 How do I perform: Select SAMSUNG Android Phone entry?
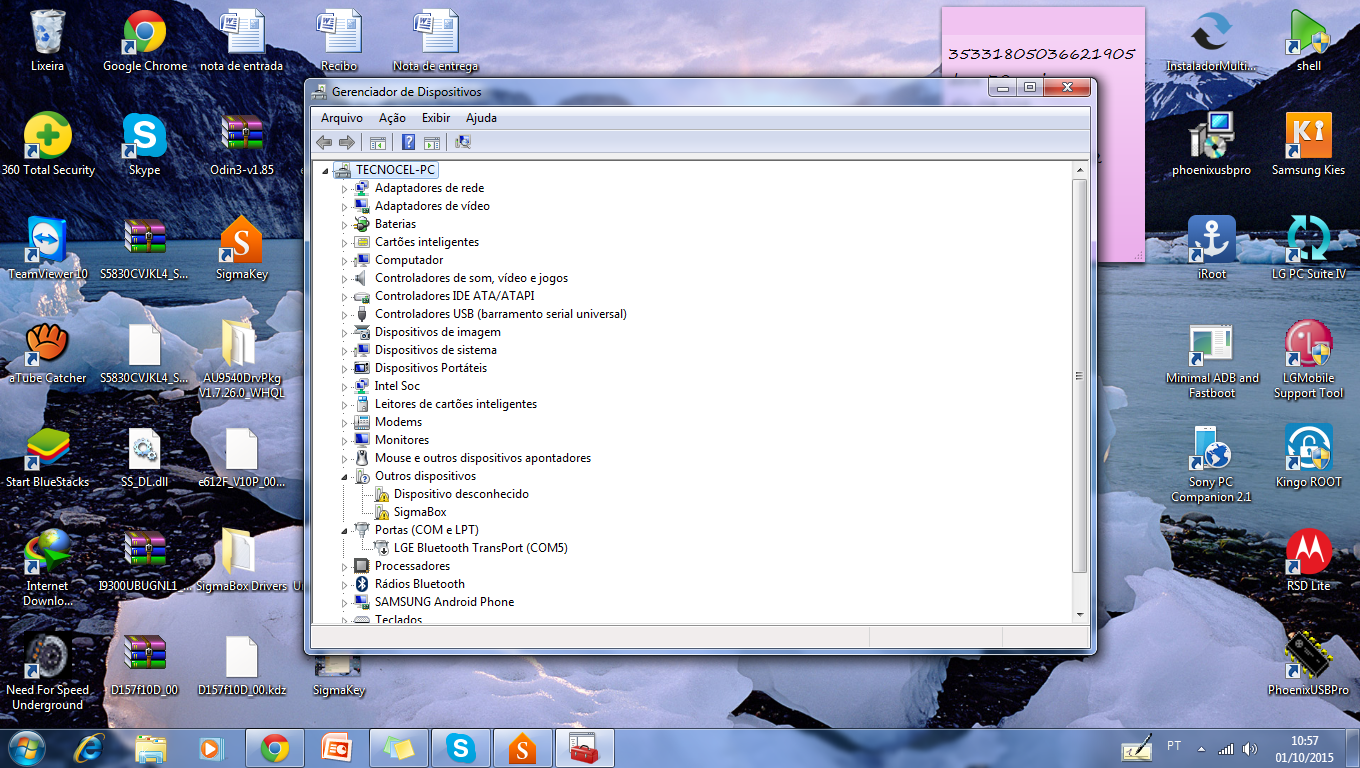(x=444, y=602)
